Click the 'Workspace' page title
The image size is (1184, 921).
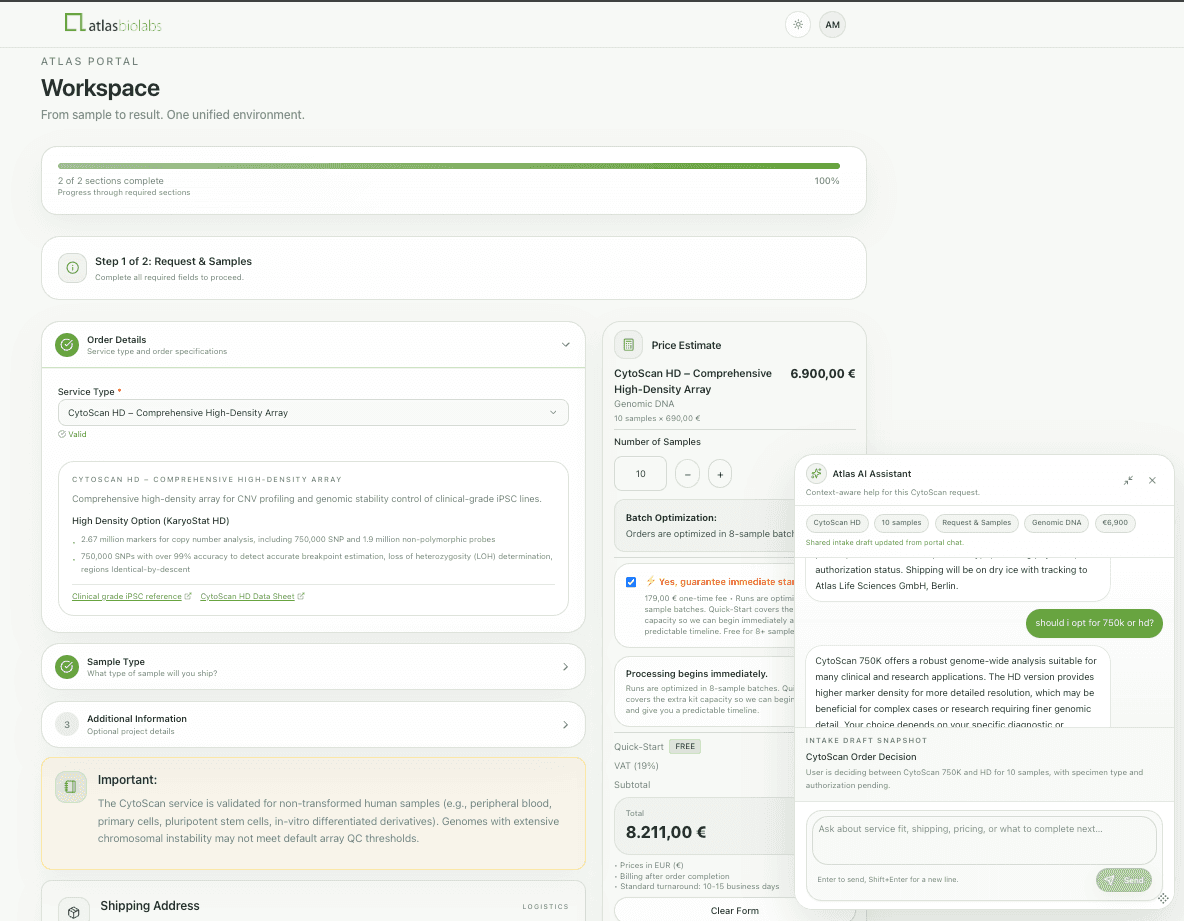(x=100, y=88)
